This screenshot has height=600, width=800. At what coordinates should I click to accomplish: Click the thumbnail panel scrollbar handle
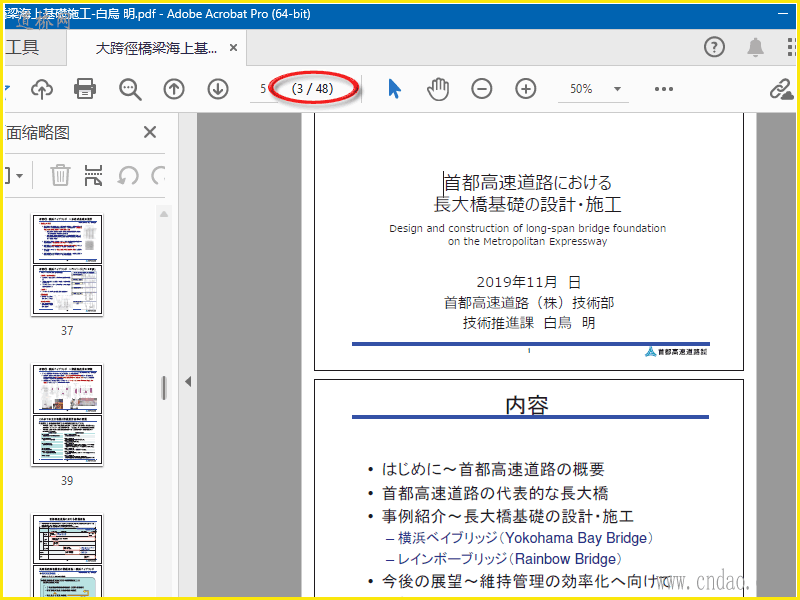(x=164, y=388)
